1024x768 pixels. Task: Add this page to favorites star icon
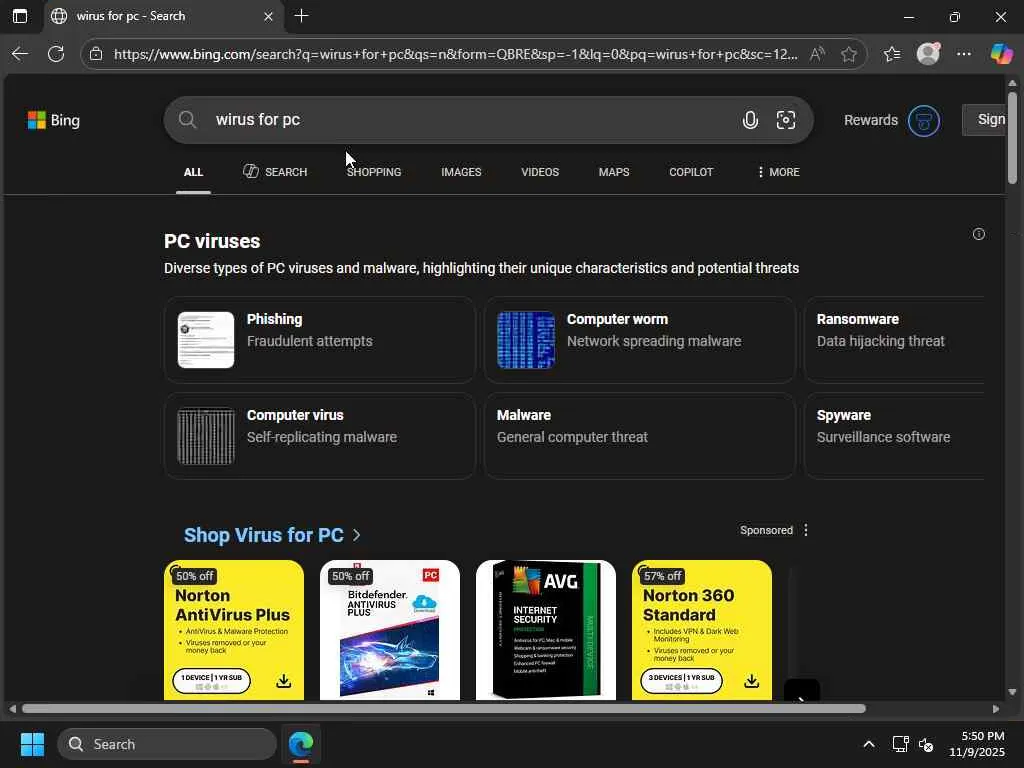pos(848,54)
